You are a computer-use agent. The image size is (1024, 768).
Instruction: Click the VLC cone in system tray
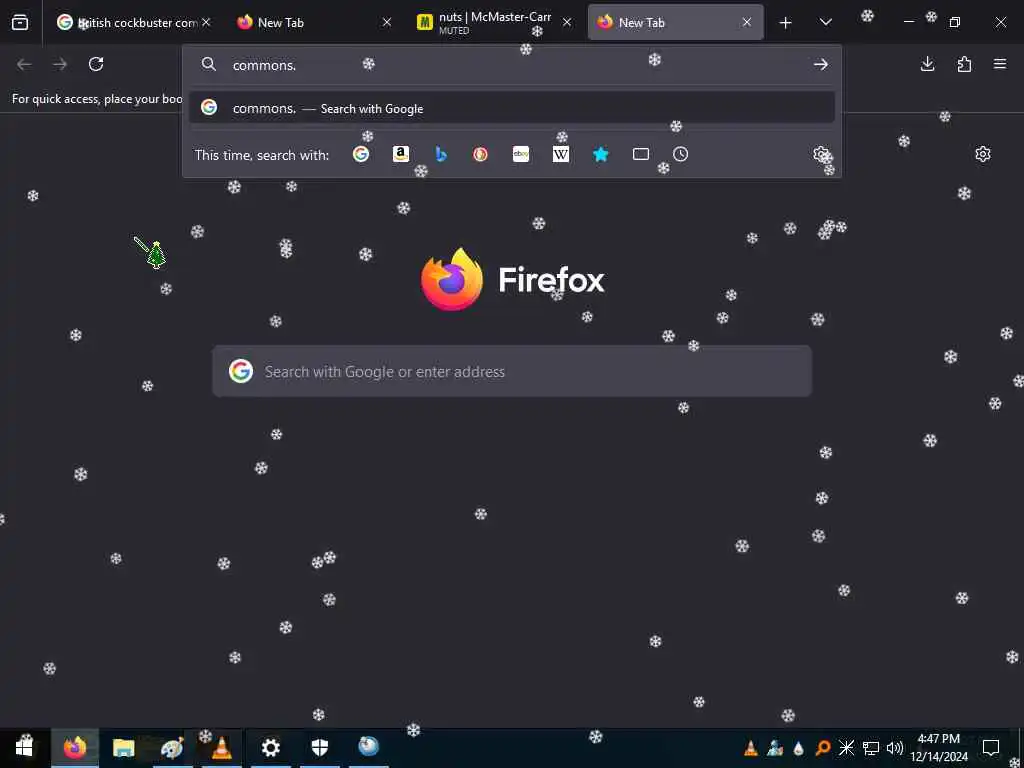click(751, 748)
